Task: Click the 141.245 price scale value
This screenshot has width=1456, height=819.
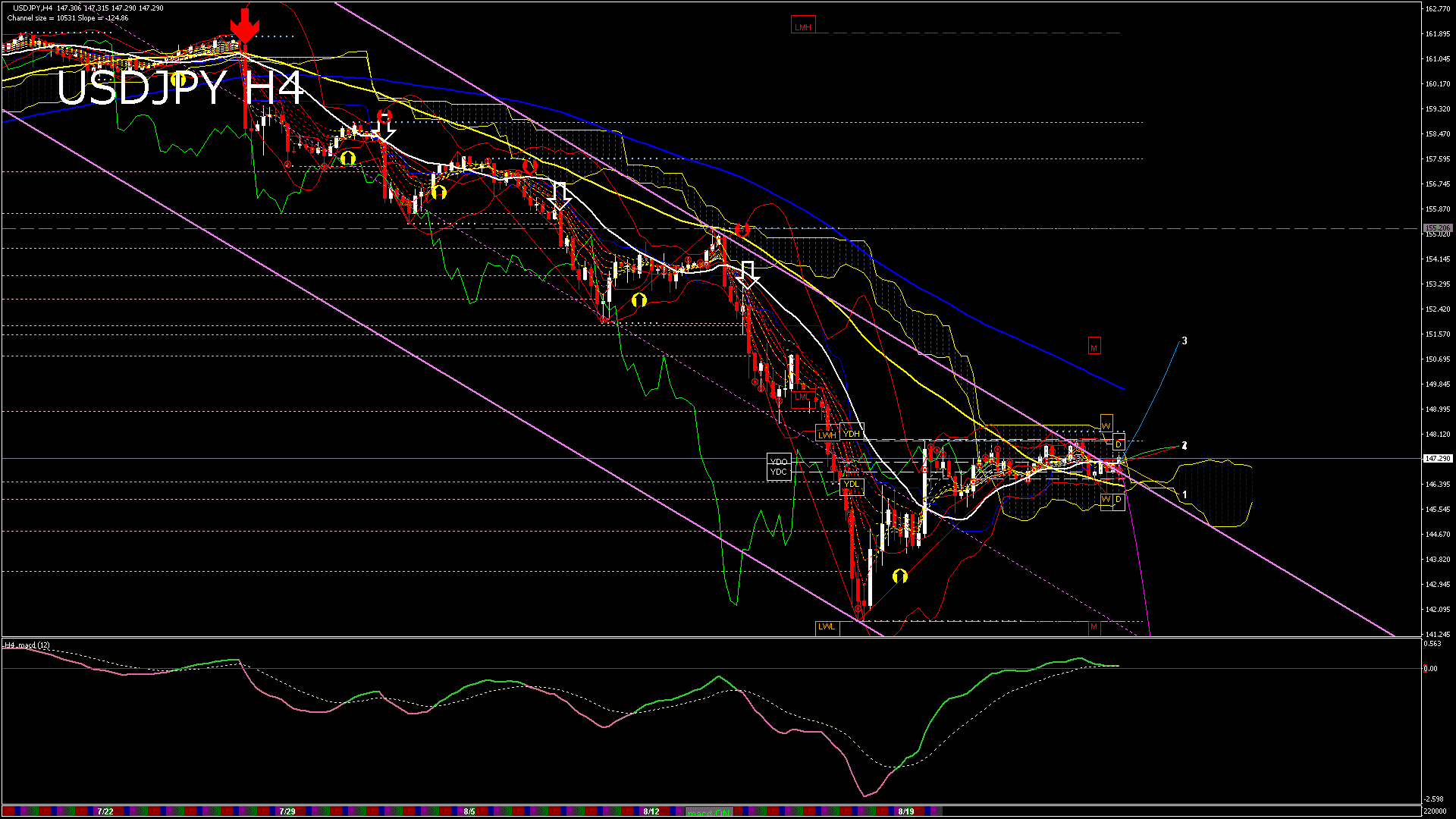Action: (x=1438, y=634)
